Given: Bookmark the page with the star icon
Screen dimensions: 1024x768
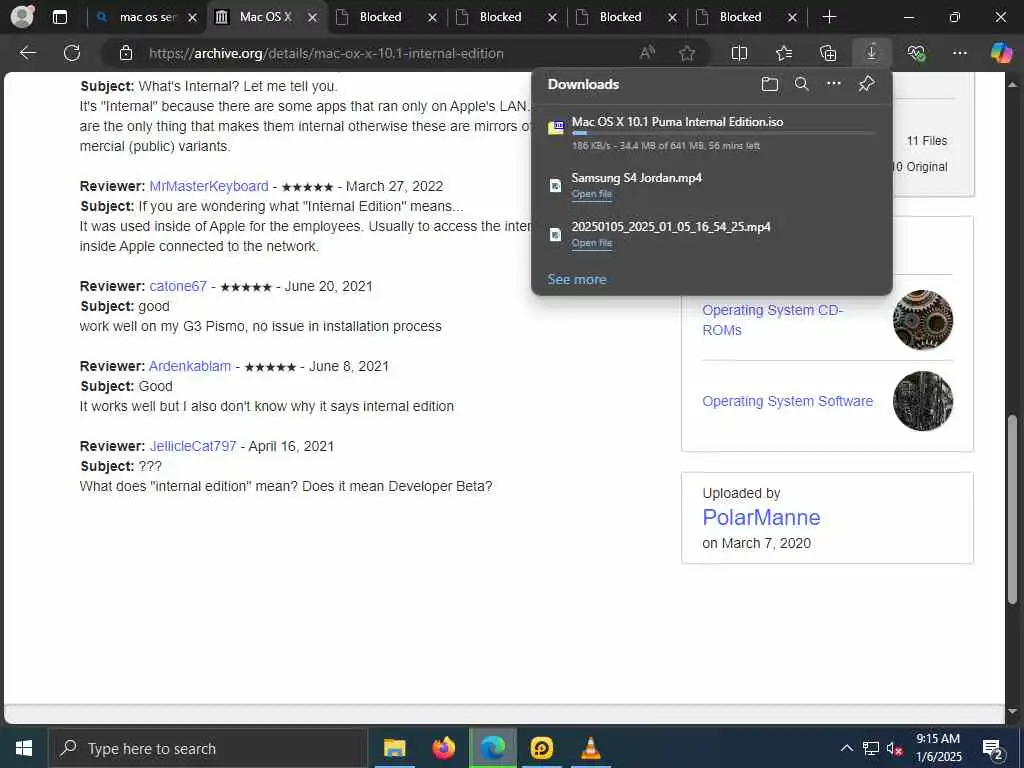Looking at the screenshot, I should (686, 53).
